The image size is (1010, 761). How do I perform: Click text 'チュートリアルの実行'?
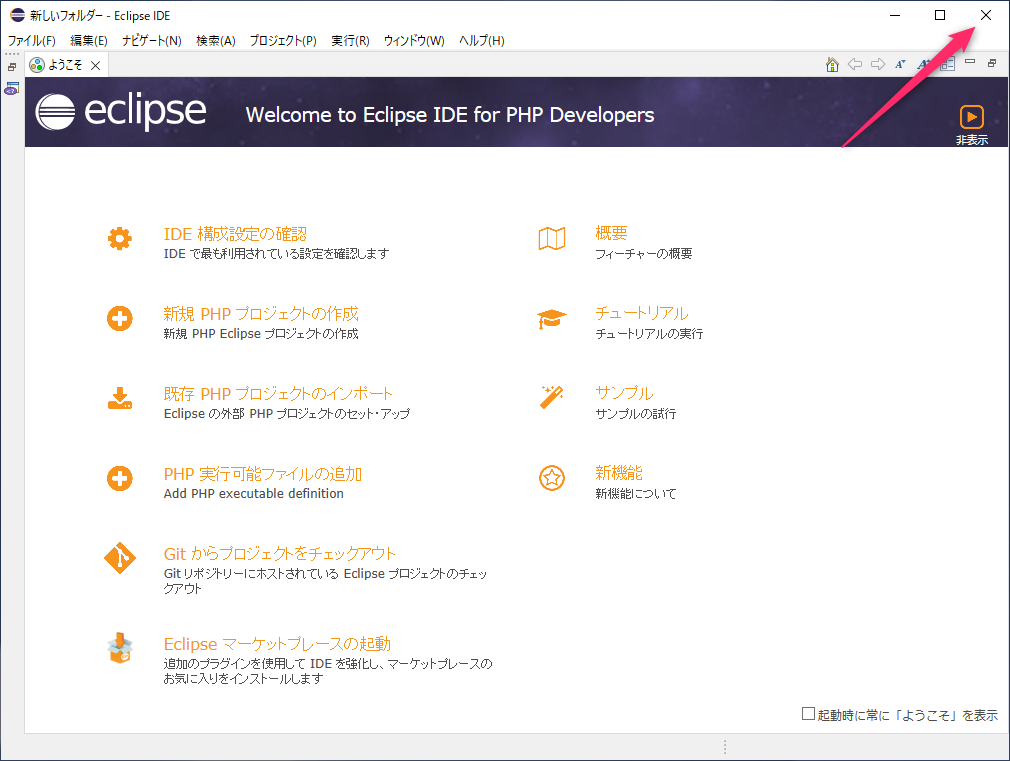pos(649,334)
